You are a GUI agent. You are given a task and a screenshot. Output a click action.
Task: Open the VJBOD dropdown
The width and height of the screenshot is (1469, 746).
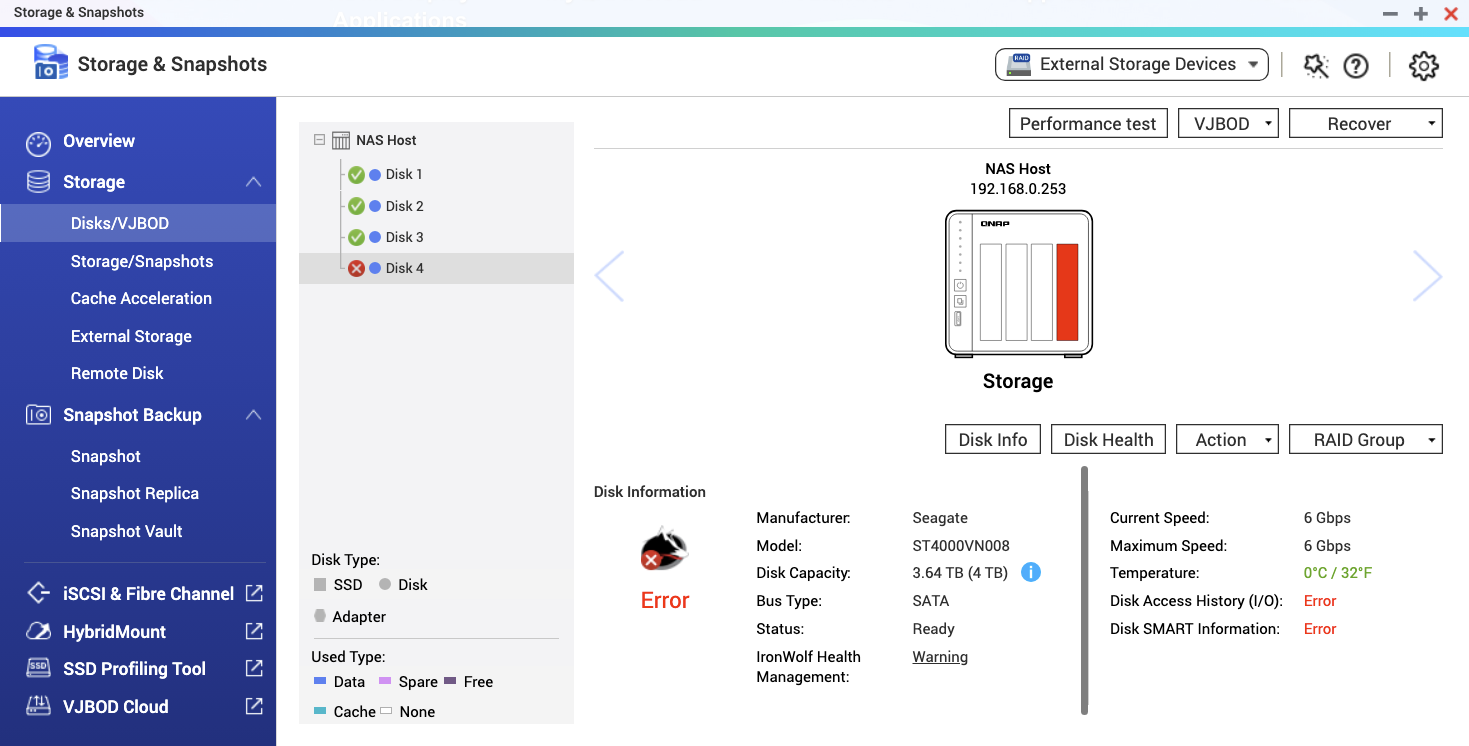[1228, 123]
